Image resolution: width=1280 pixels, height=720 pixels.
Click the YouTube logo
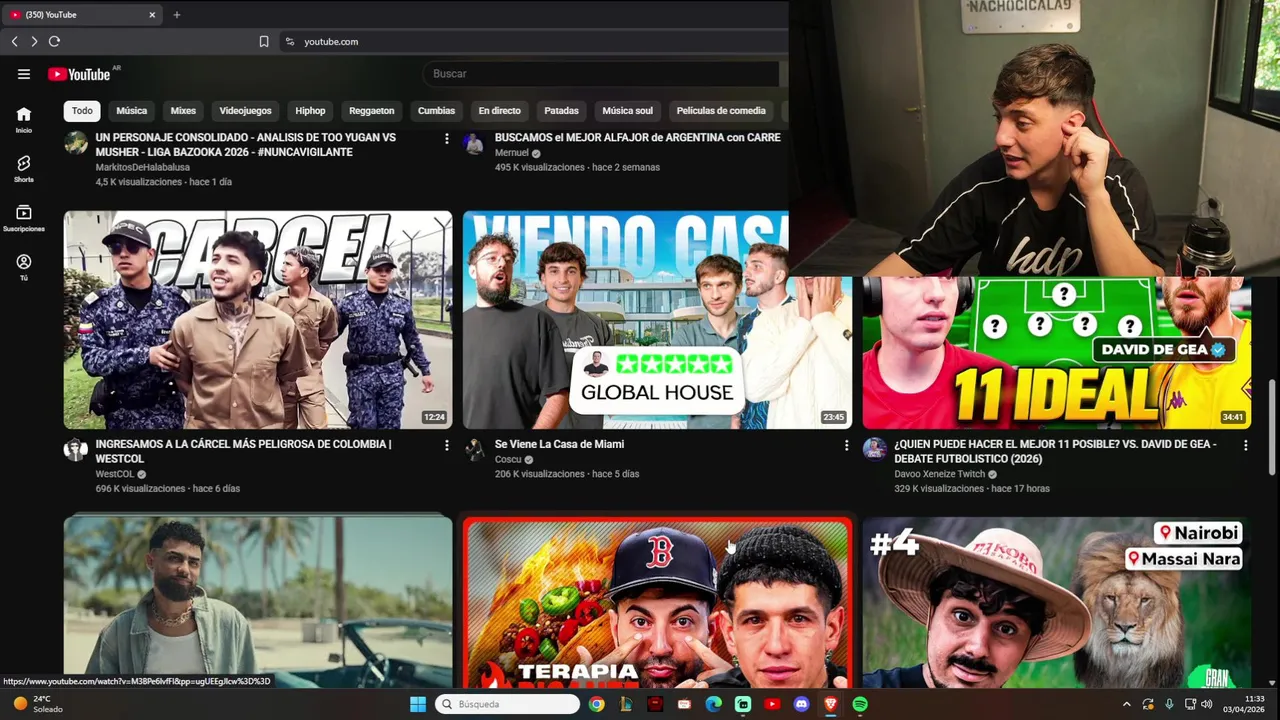click(x=79, y=74)
